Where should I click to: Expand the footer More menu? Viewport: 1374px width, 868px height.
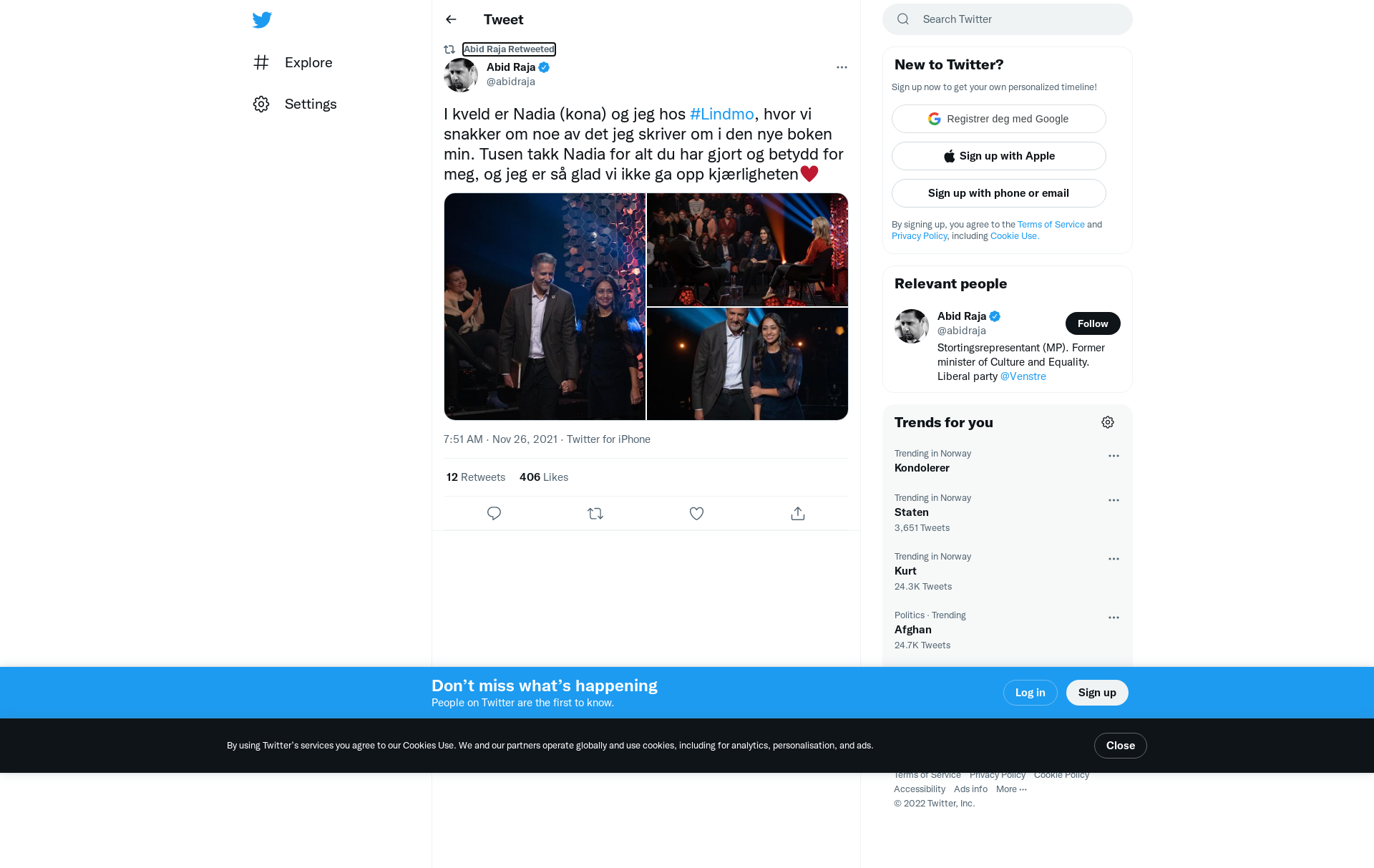pos(1011,789)
